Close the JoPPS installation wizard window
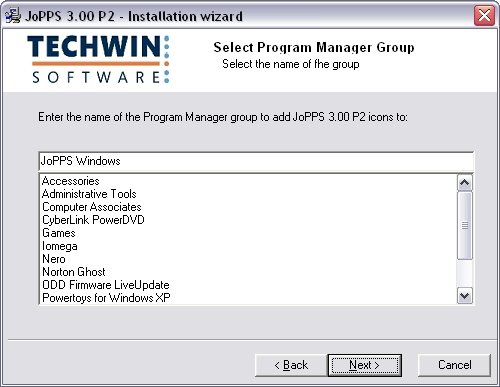500x387 pixels. click(484, 15)
